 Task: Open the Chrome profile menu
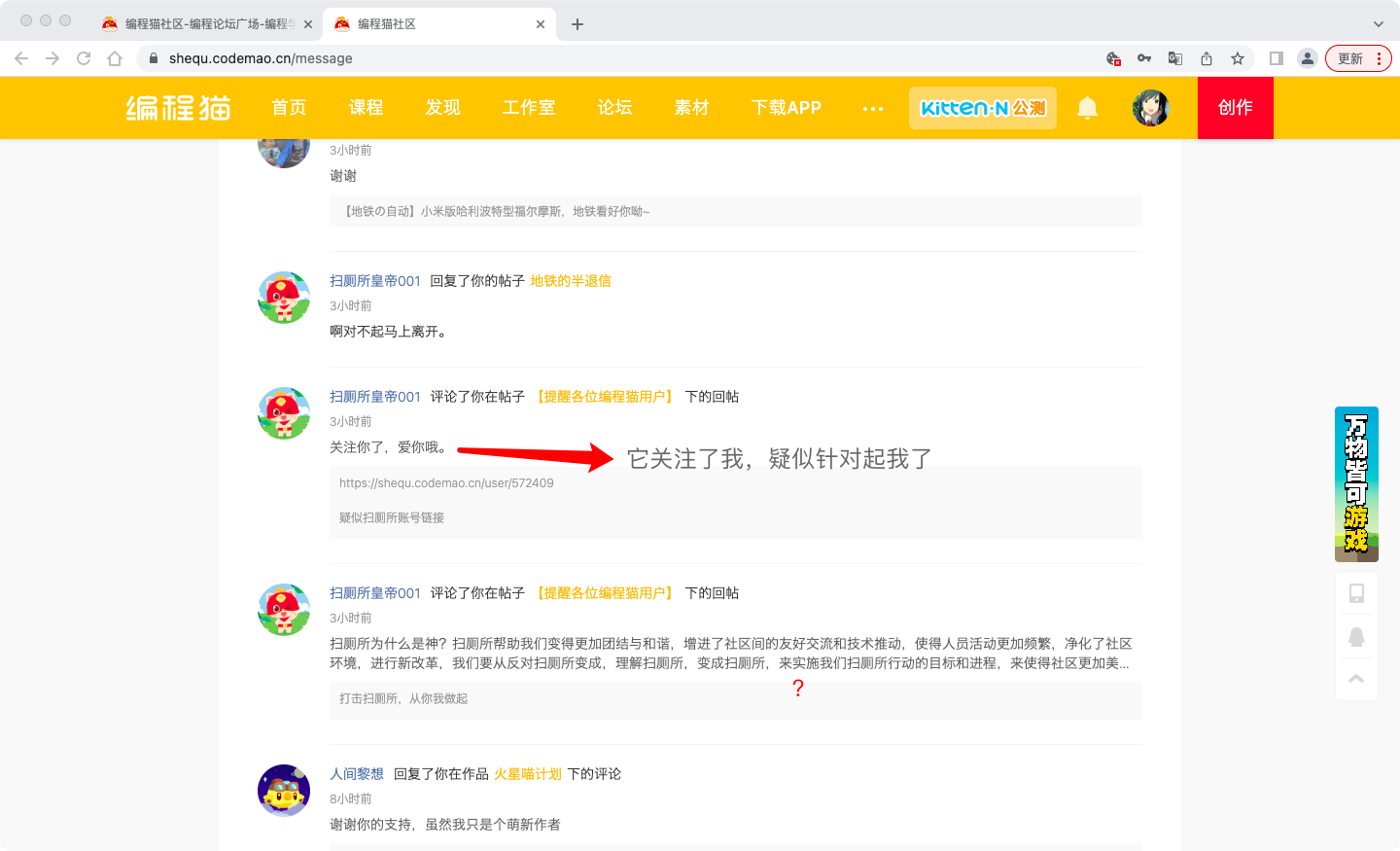point(1308,58)
